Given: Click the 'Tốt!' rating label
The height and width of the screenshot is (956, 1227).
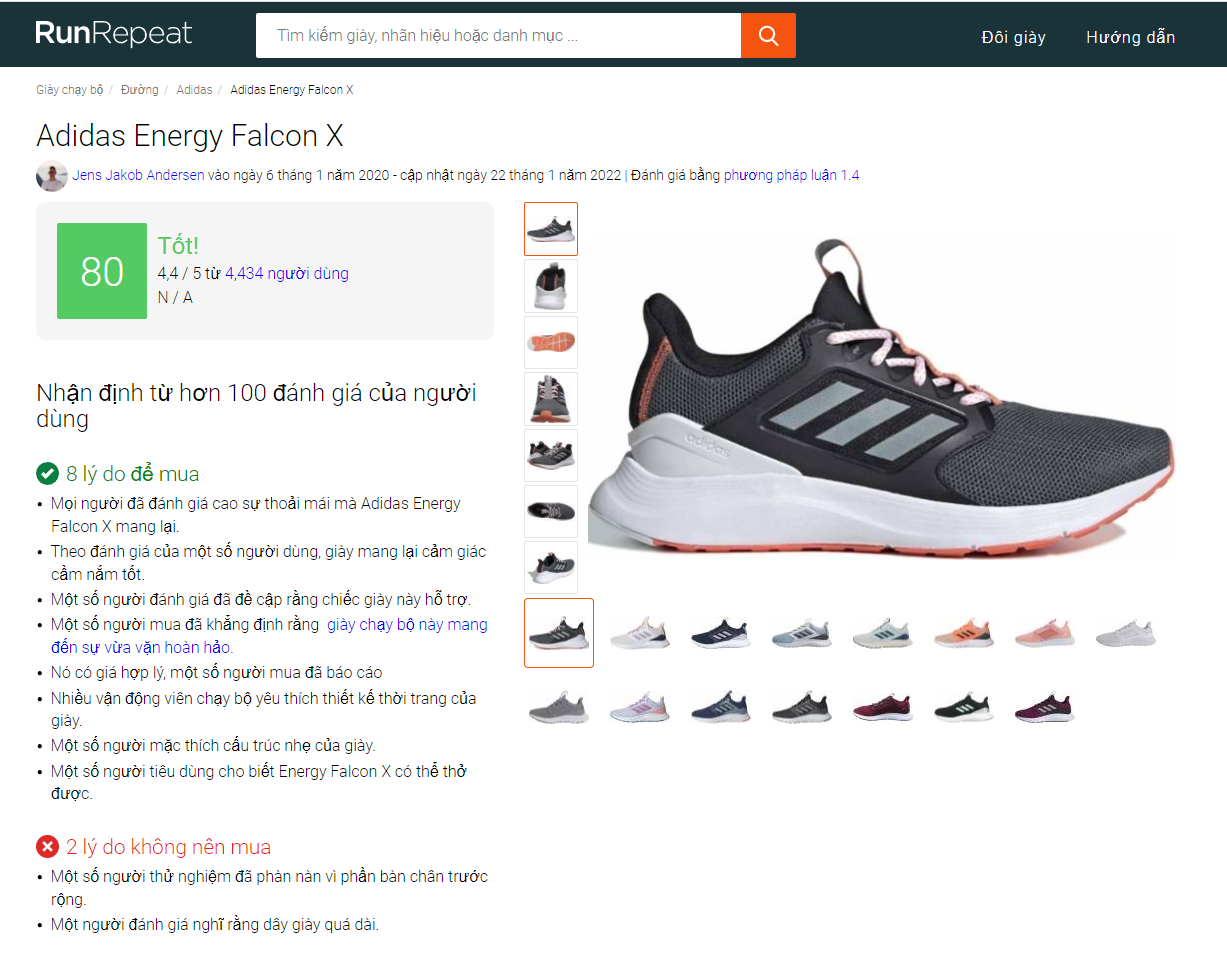Looking at the screenshot, I should 179,246.
